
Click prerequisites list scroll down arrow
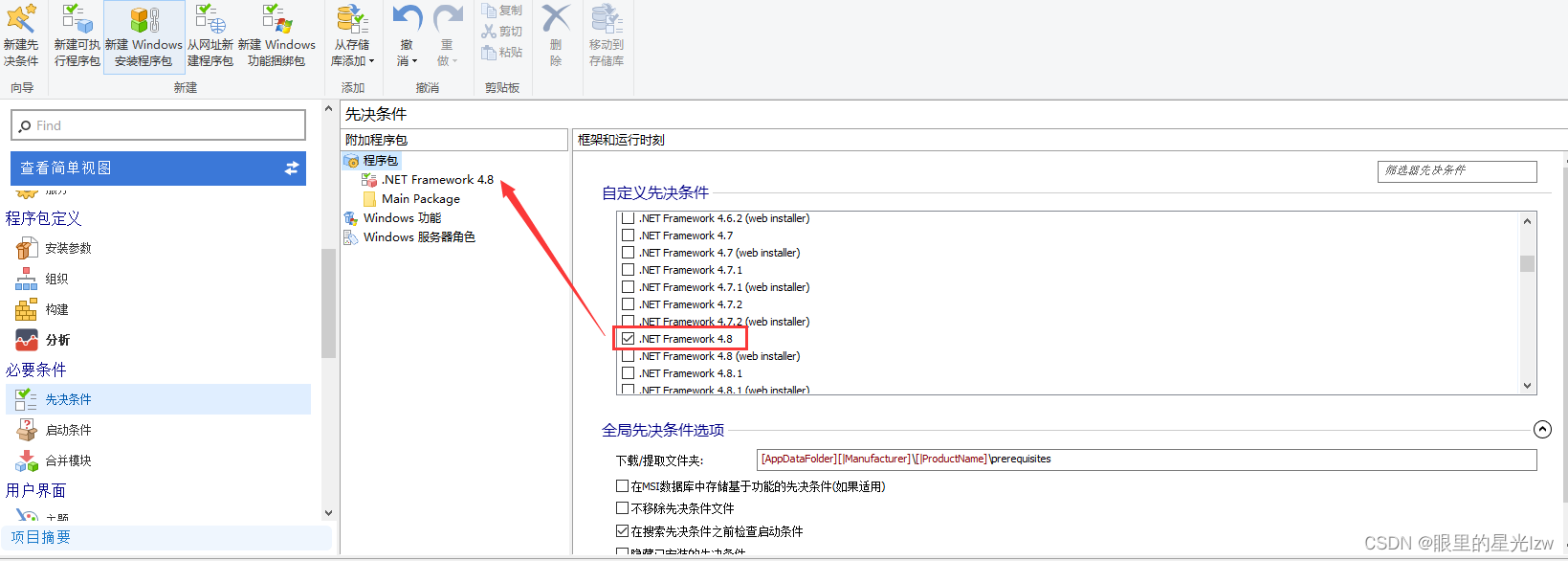coord(1527,385)
